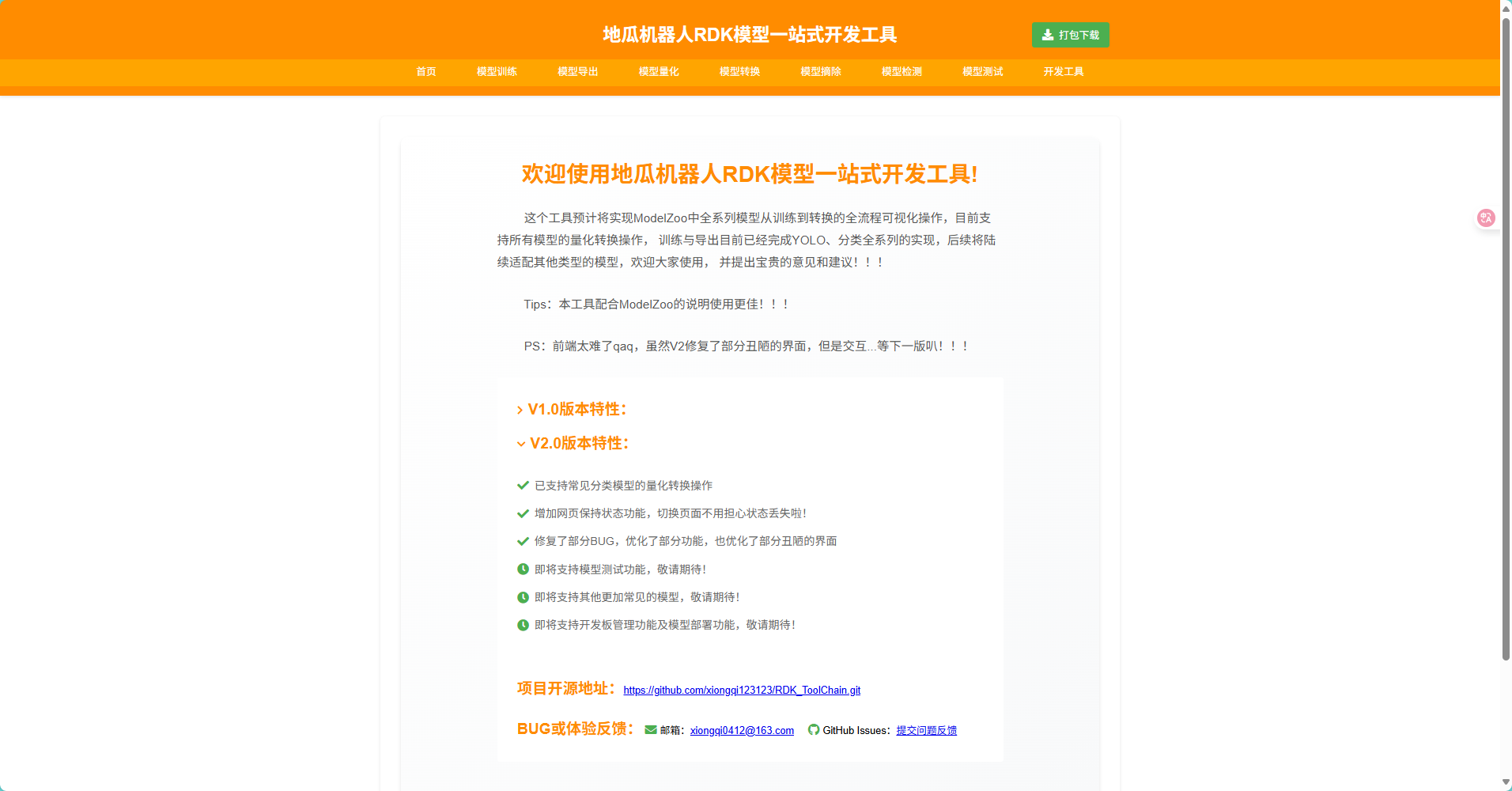Viewport: 1512px width, 791px height.
Task: Open the 开发工具 nav tab
Action: click(x=1063, y=72)
